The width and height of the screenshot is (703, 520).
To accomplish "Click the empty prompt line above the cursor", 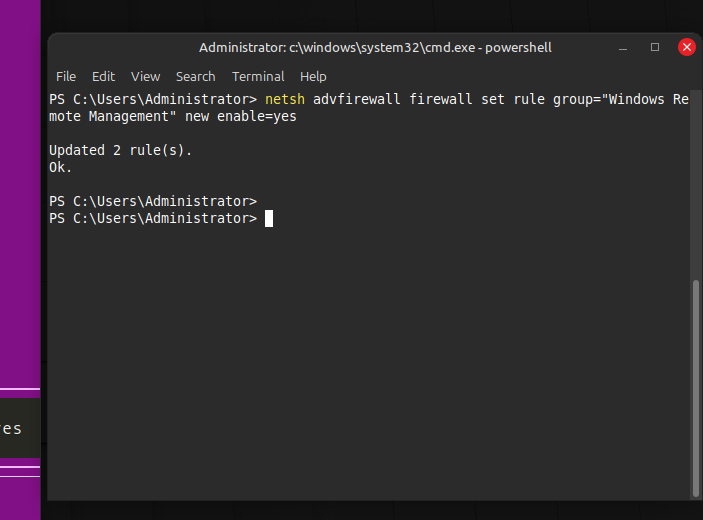I will [152, 201].
